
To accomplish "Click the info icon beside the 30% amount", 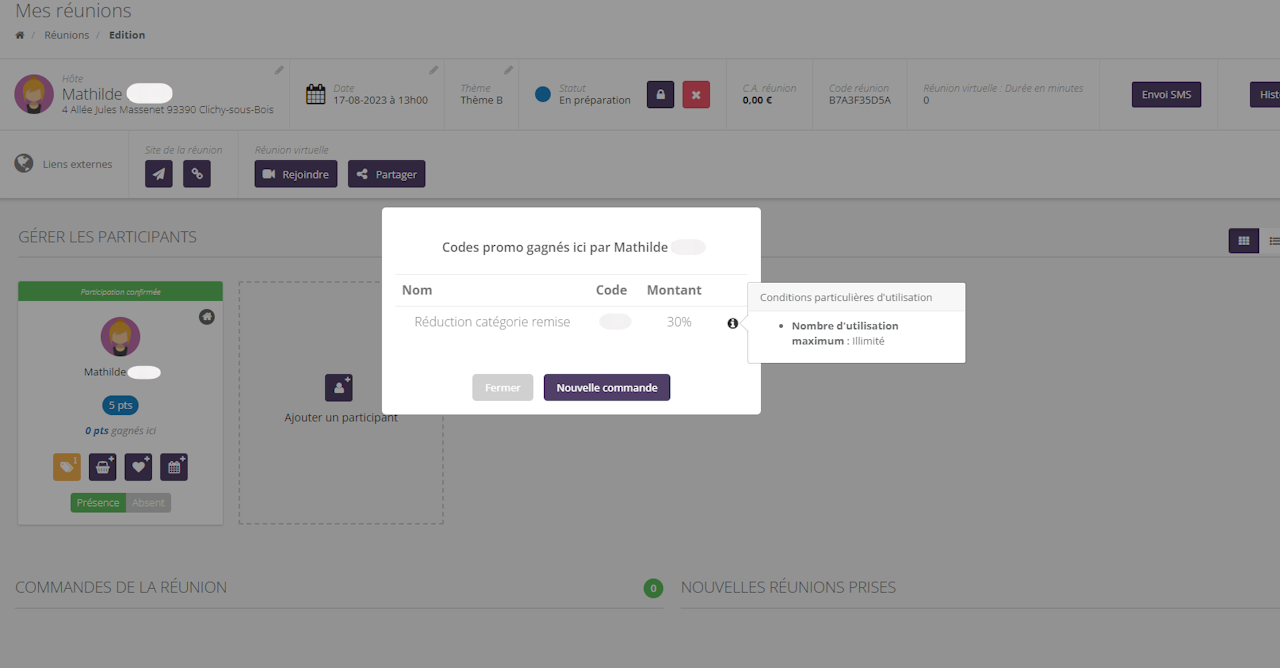I will coord(732,323).
